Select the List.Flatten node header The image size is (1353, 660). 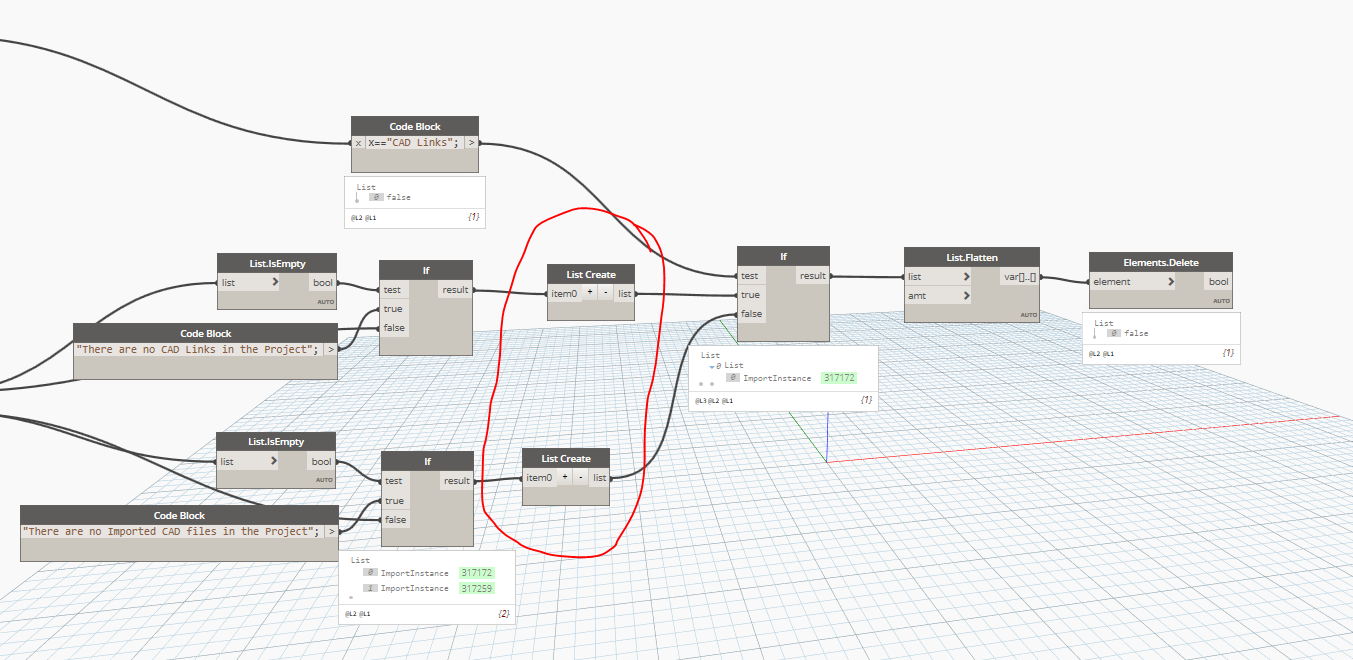(971, 258)
